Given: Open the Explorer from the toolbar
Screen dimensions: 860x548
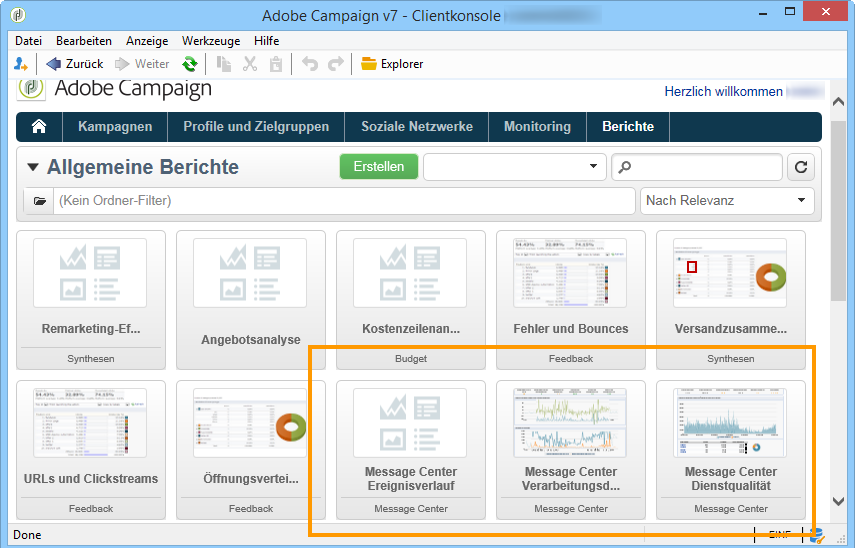Looking at the screenshot, I should [x=392, y=64].
